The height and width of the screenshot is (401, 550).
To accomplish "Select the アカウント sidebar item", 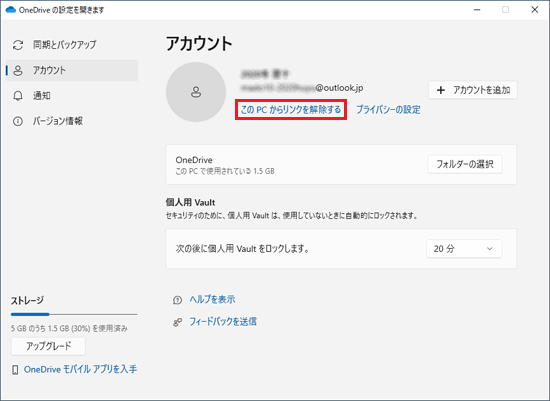I will click(72, 70).
